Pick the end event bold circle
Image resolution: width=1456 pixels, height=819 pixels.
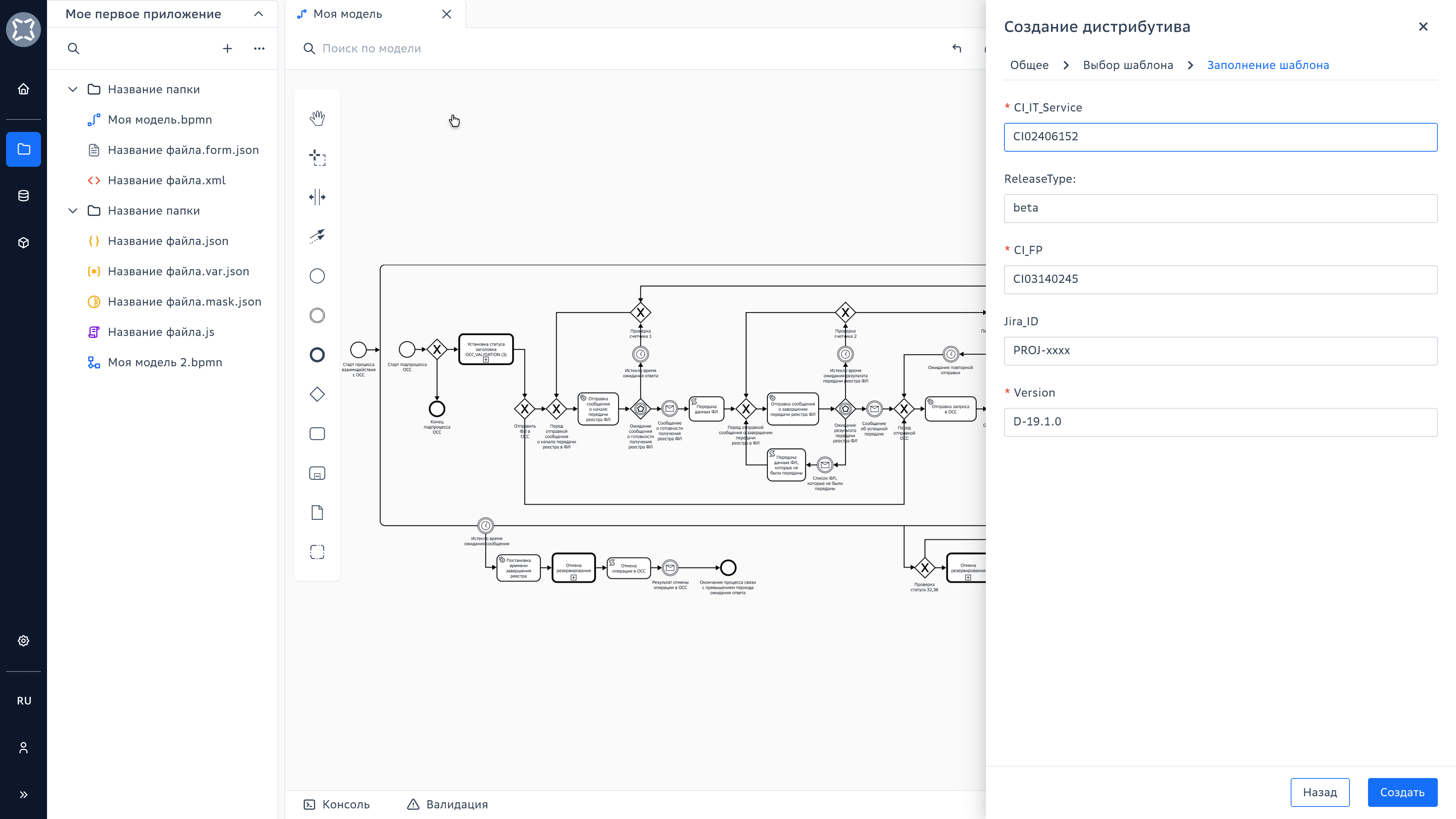pos(317,355)
